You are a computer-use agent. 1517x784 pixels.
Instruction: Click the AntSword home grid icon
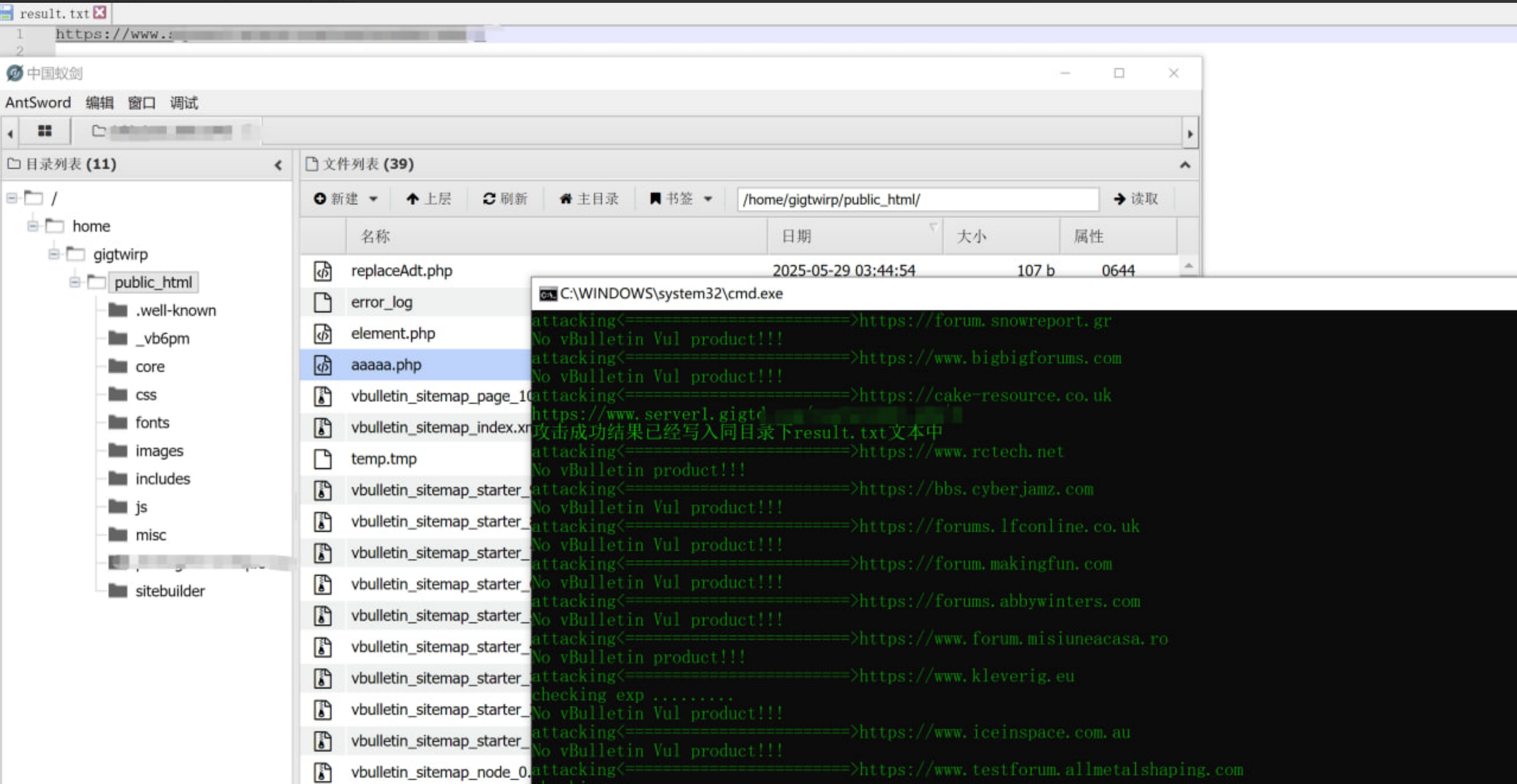pos(45,131)
